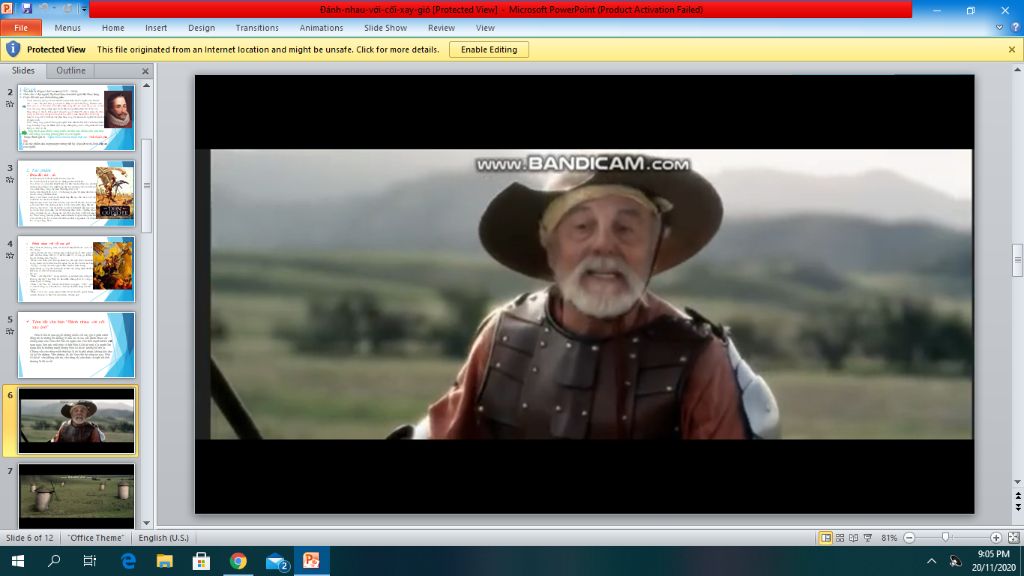Viewport: 1024px width, 576px height.
Task: Click animation star icon beside slide 3
Action: pos(10,180)
